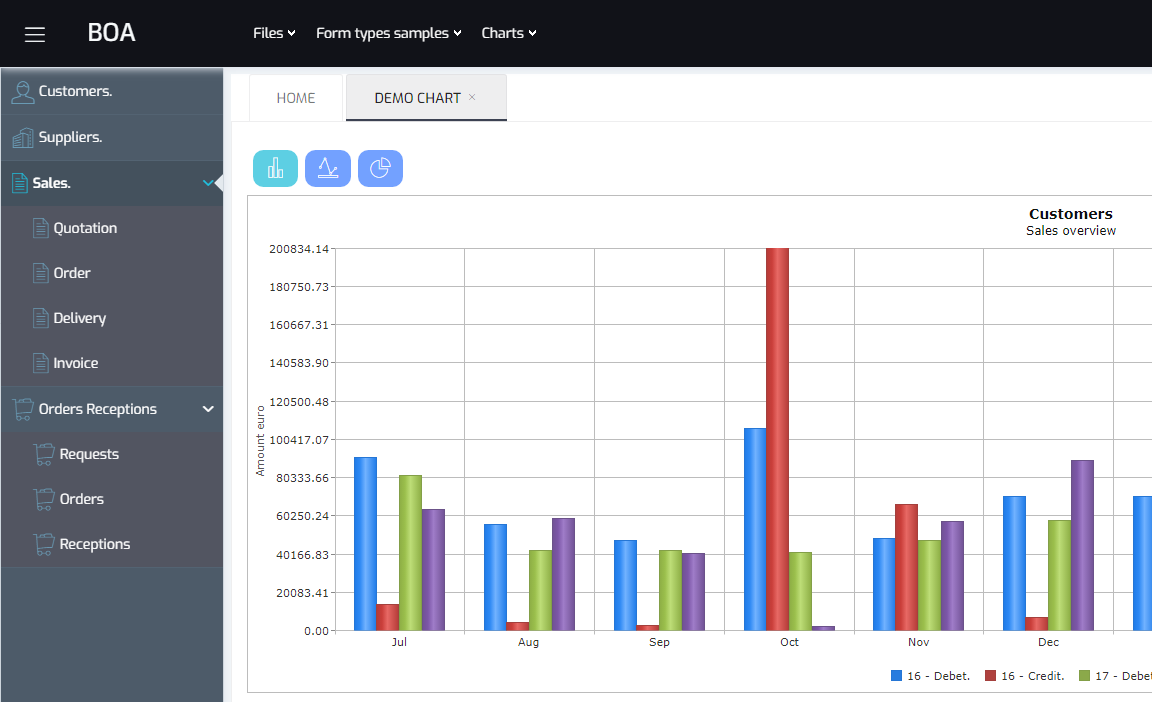This screenshot has width=1152, height=702.
Task: Open Delivery under Sales
Action: (x=112, y=318)
